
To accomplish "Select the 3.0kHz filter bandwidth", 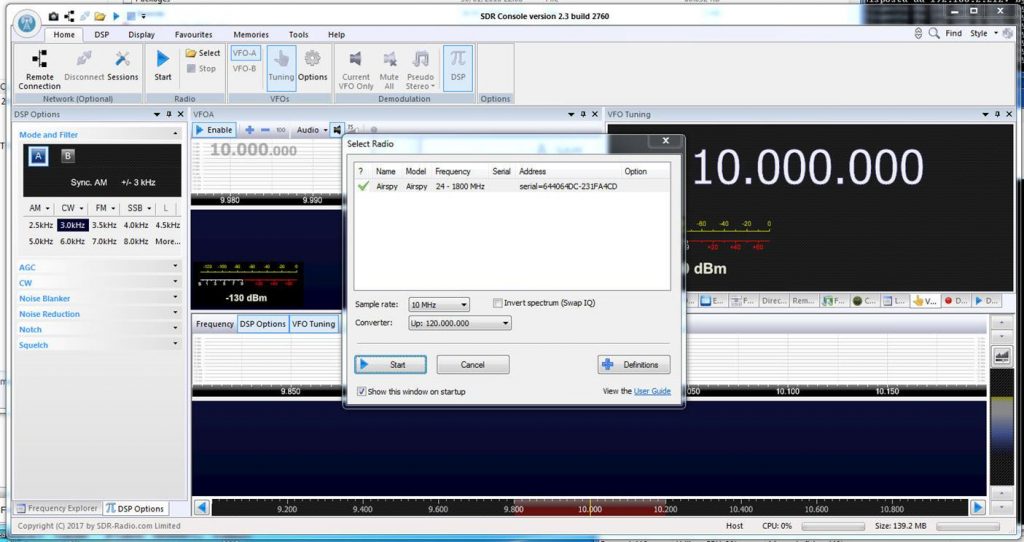I will (72, 225).
